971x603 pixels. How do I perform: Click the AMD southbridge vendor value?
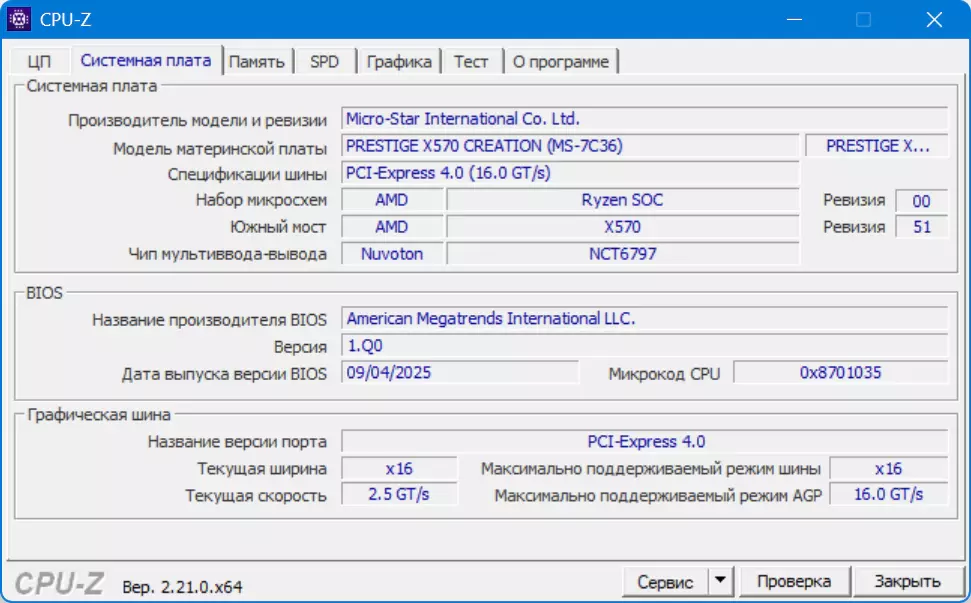[392, 227]
